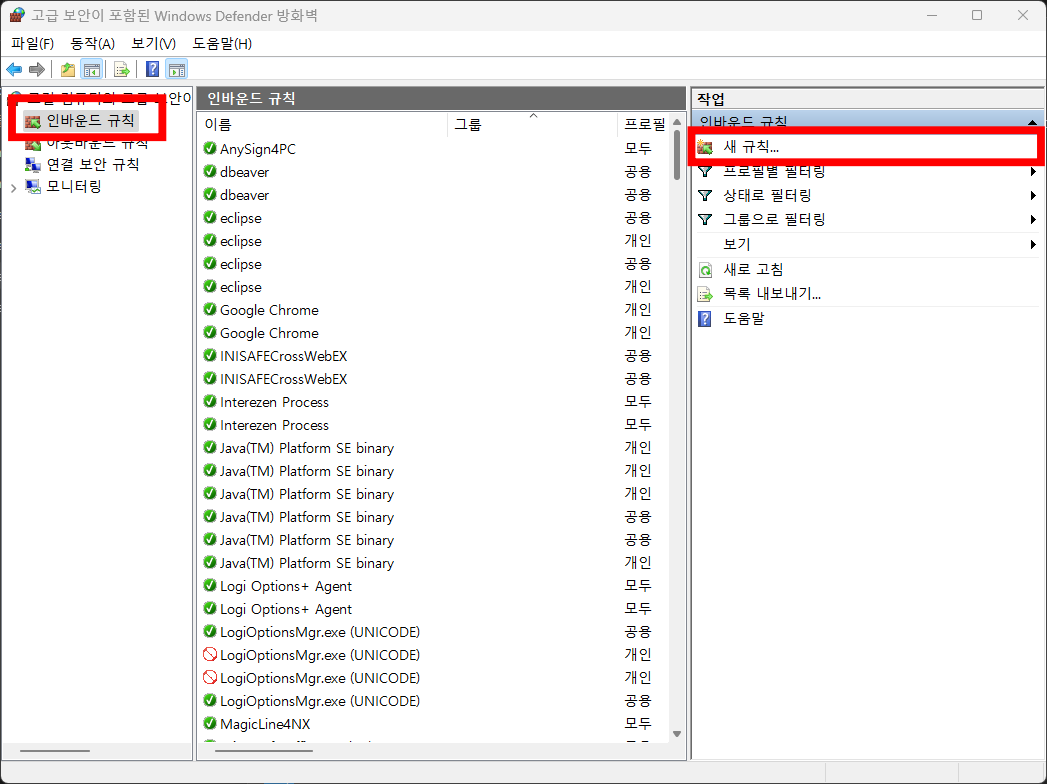This screenshot has width=1047, height=784.
Task: Expand the 모니터링 tree node
Action: [x=13, y=188]
